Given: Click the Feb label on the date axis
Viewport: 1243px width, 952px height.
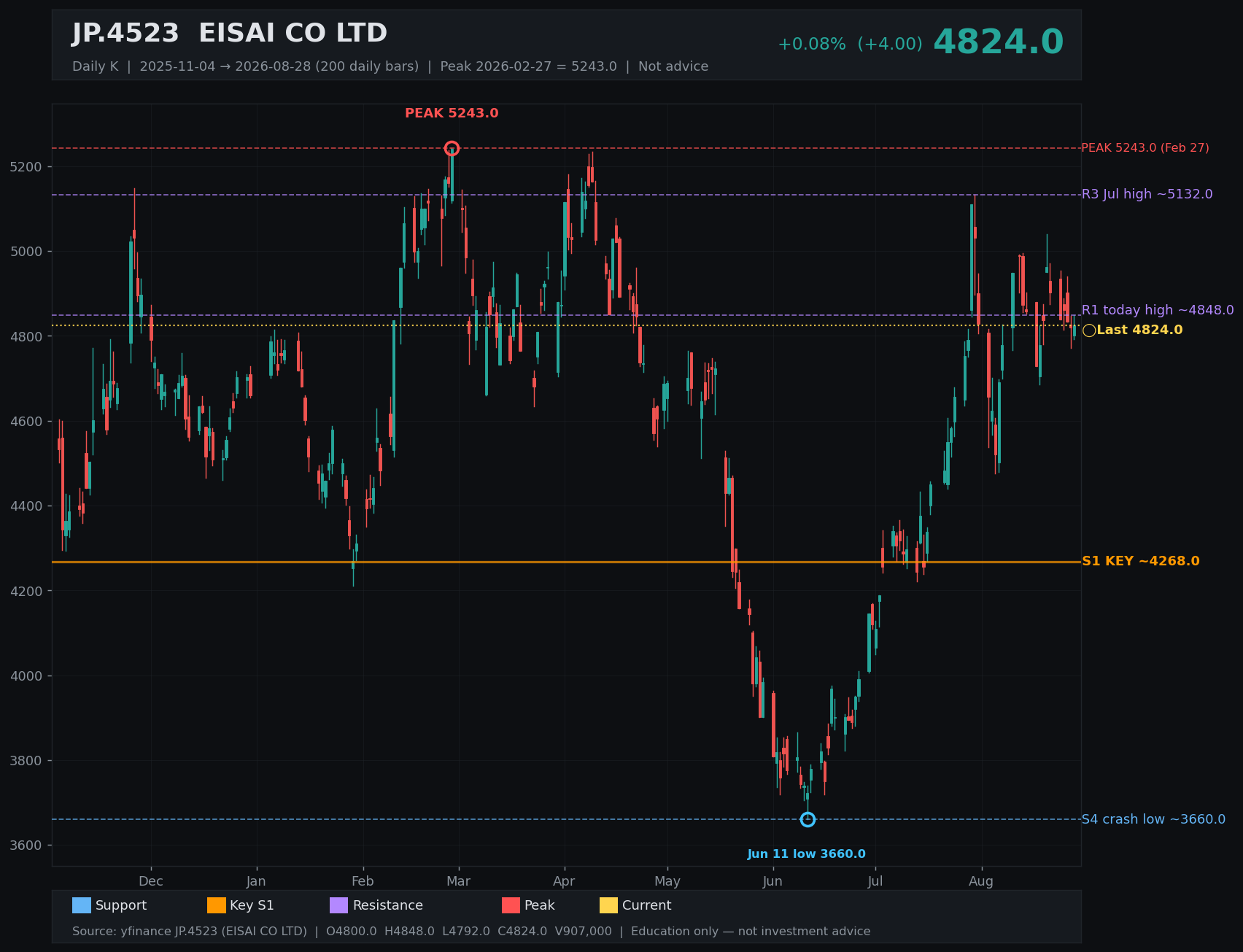Looking at the screenshot, I should 363,881.
